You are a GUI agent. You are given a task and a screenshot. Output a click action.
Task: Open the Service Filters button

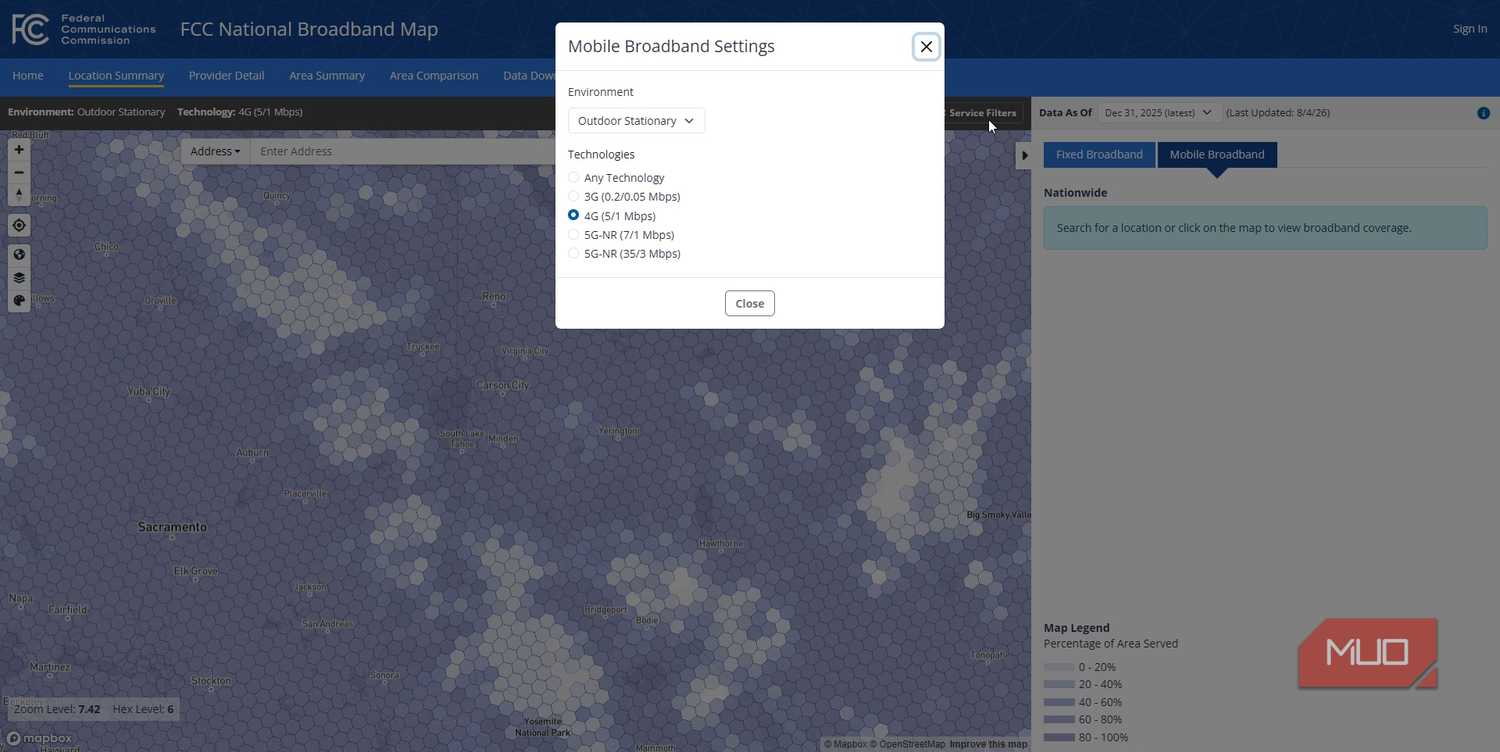coord(982,113)
